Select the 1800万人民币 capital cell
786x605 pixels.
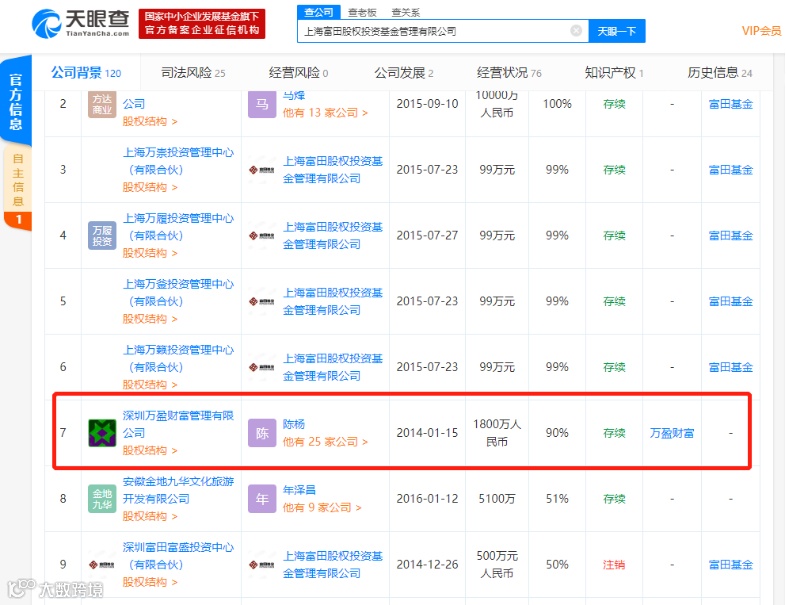(497, 433)
